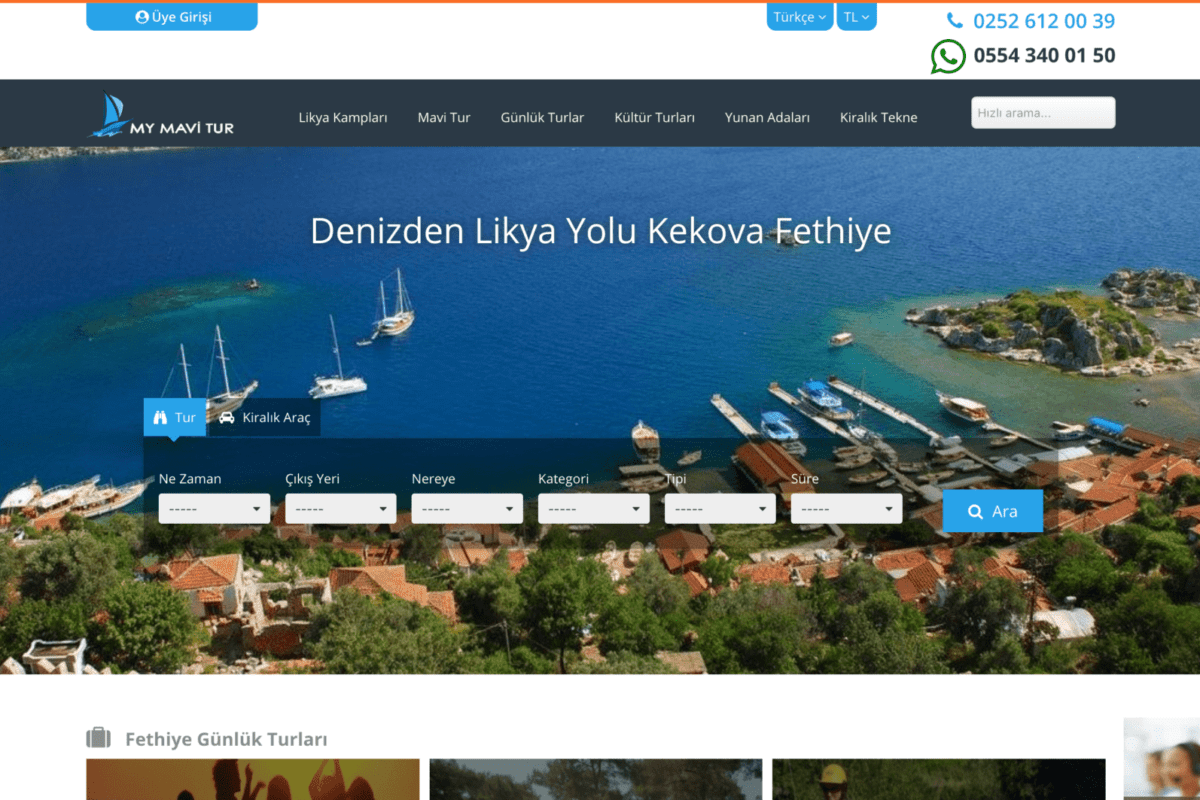Click the My Mavi Tur sailboat logo
The width and height of the screenshot is (1200, 800).
(161, 115)
